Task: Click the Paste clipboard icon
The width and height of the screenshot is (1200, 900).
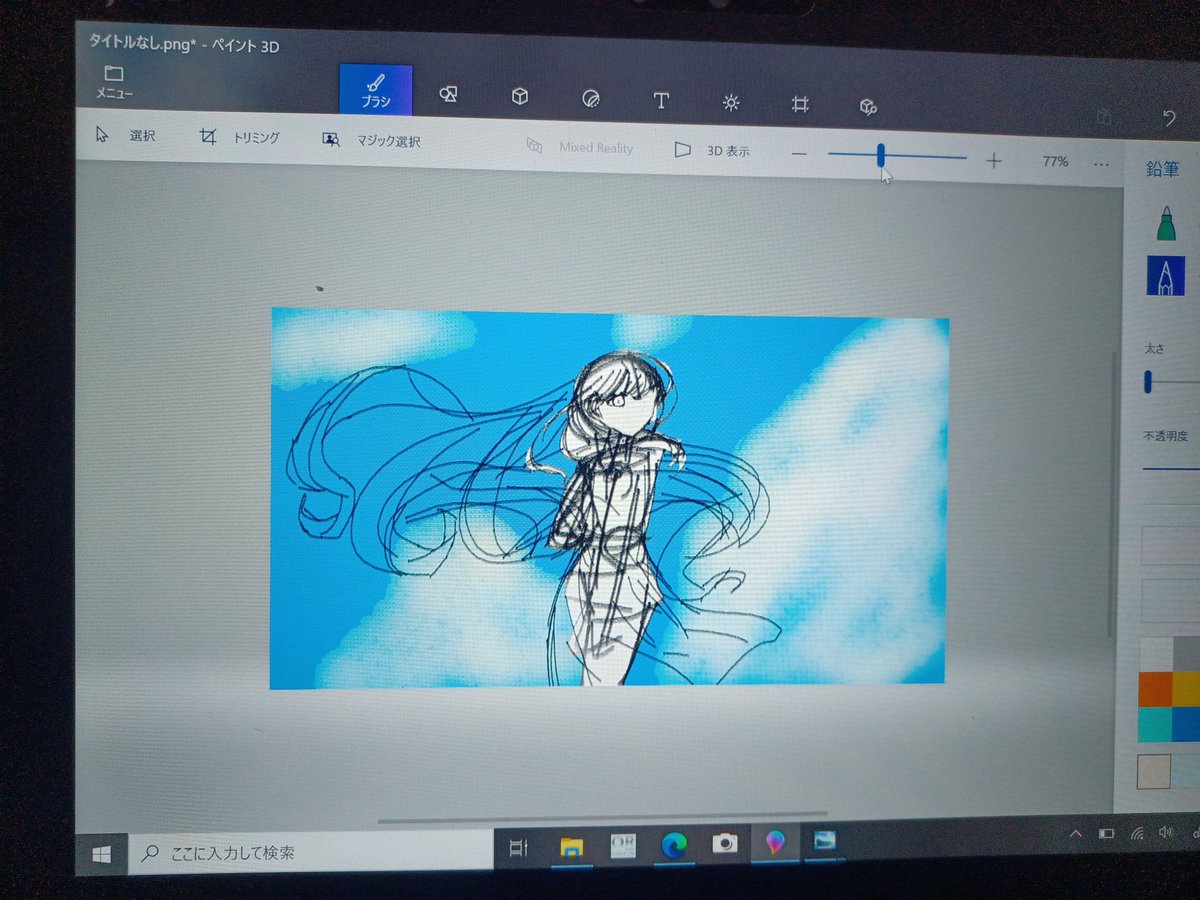Action: pyautogui.click(x=1103, y=117)
